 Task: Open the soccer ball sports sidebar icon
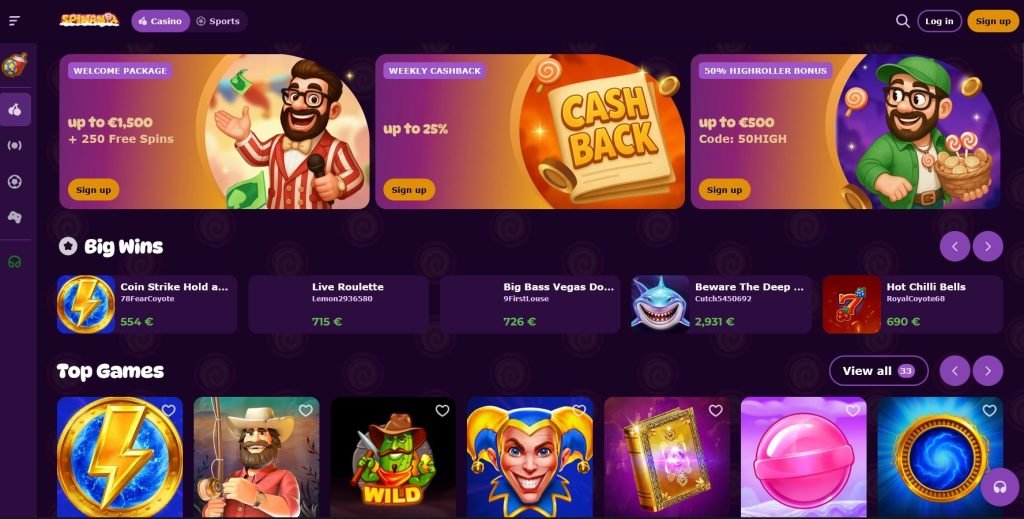click(14, 181)
